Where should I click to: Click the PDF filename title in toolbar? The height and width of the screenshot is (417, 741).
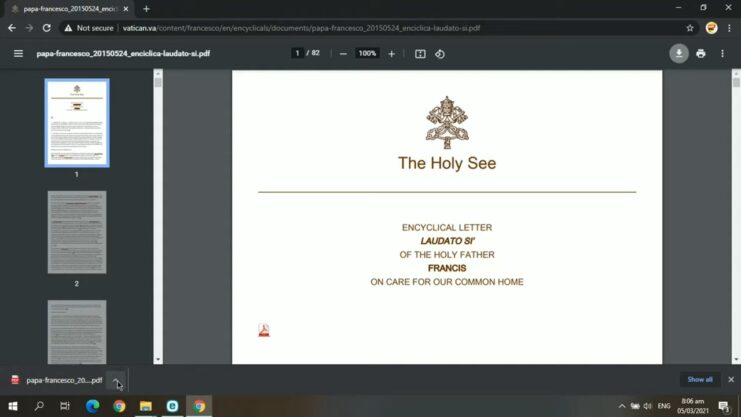point(123,53)
